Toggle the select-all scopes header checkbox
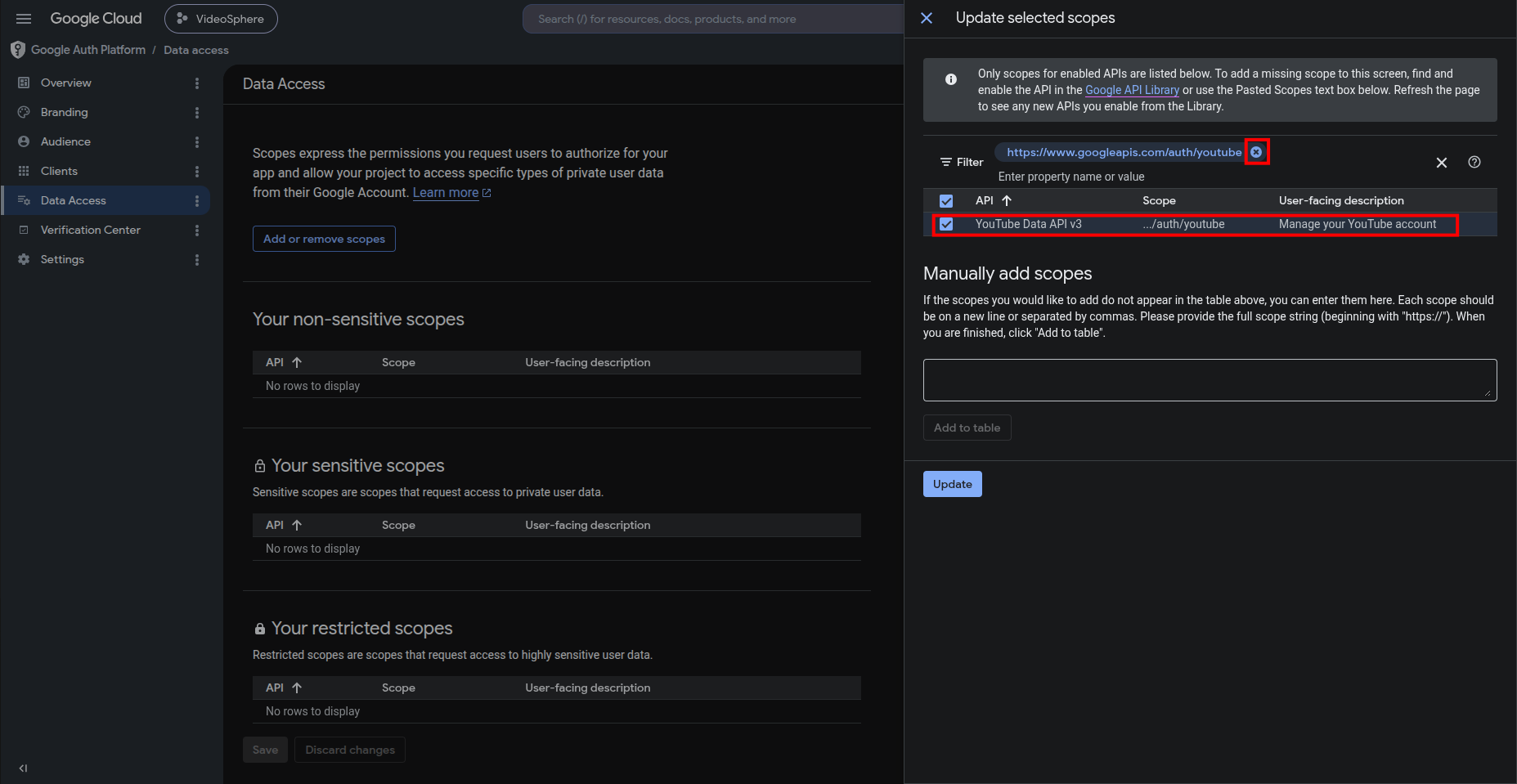The width and height of the screenshot is (1517, 784). [x=946, y=201]
